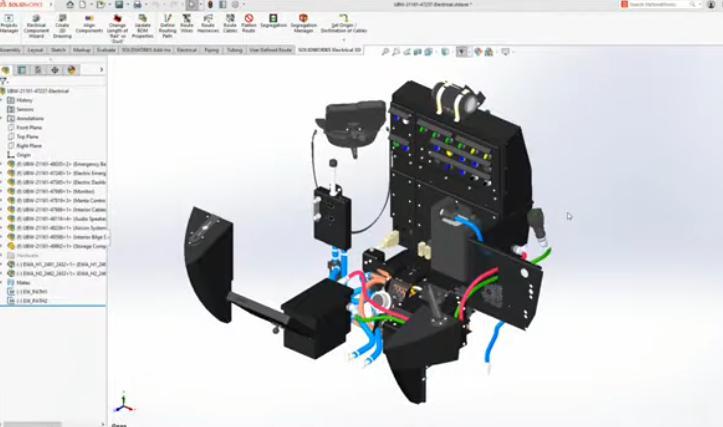Open the Markup ribbon tab
Image resolution: width=723 pixels, height=427 pixels.
(82, 50)
